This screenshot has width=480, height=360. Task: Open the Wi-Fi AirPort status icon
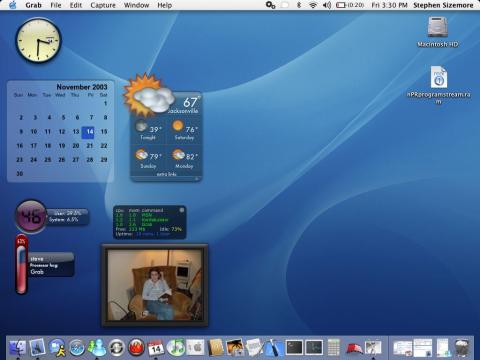pyautogui.click(x=313, y=5)
